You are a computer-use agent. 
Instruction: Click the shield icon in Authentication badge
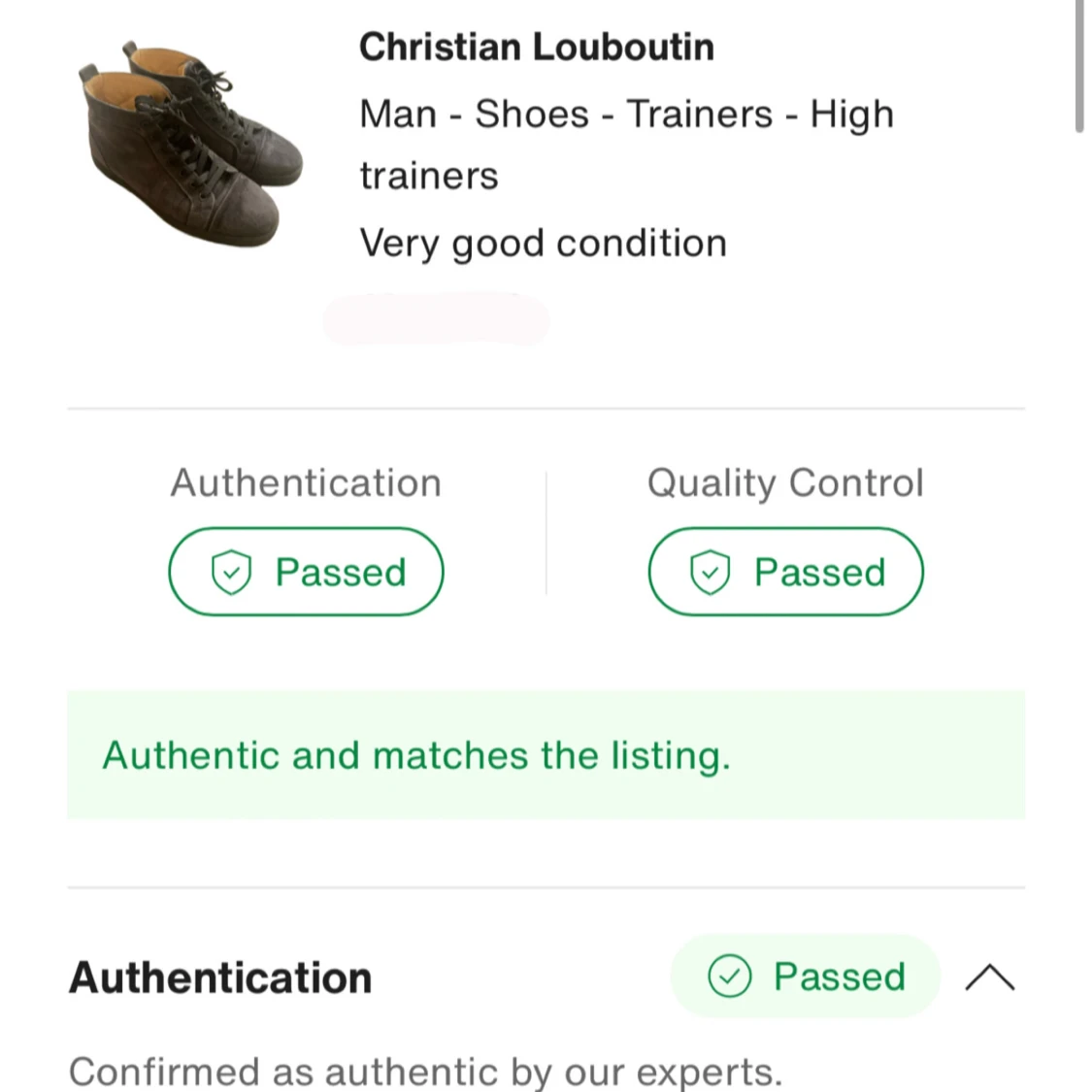coord(231,572)
